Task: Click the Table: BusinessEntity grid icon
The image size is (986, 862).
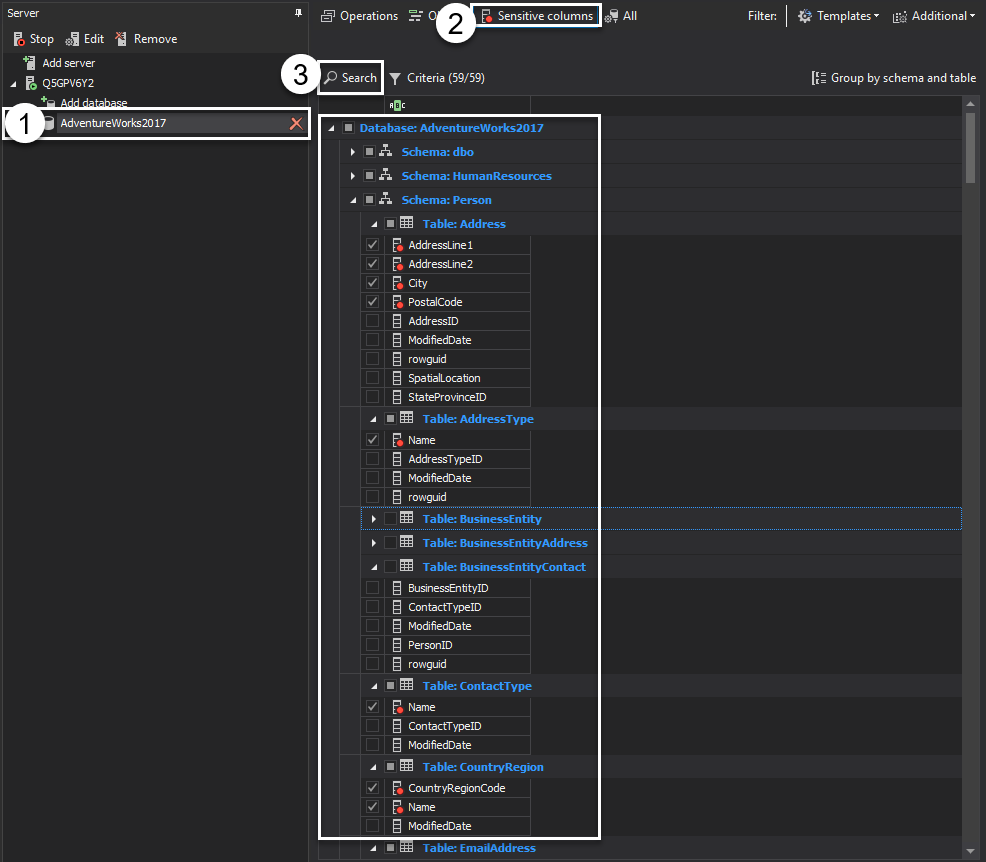Action: [407, 518]
